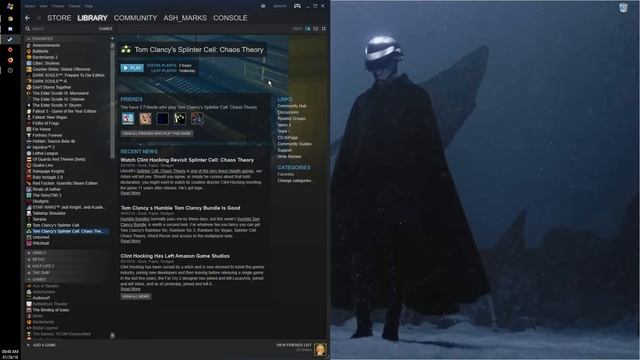Viewport: 640px width, 360px height.
Task: Open Counter-Strike: Global Offensive game icon
Action: tap(29, 69)
